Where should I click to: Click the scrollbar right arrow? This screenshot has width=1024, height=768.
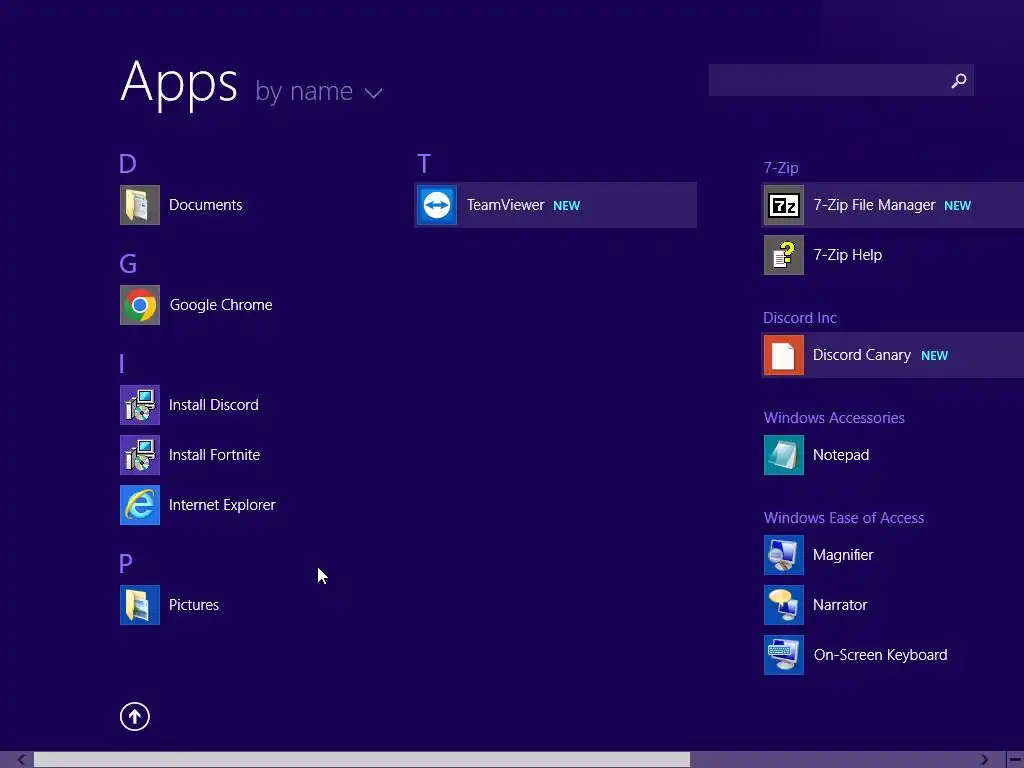point(984,760)
